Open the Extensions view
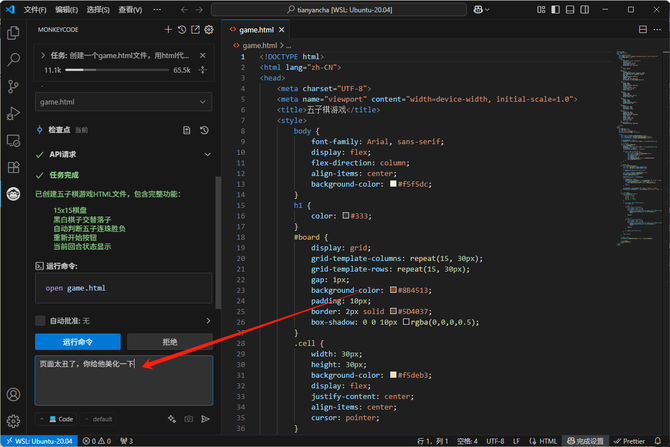The height and width of the screenshot is (447, 670). pyautogui.click(x=14, y=167)
